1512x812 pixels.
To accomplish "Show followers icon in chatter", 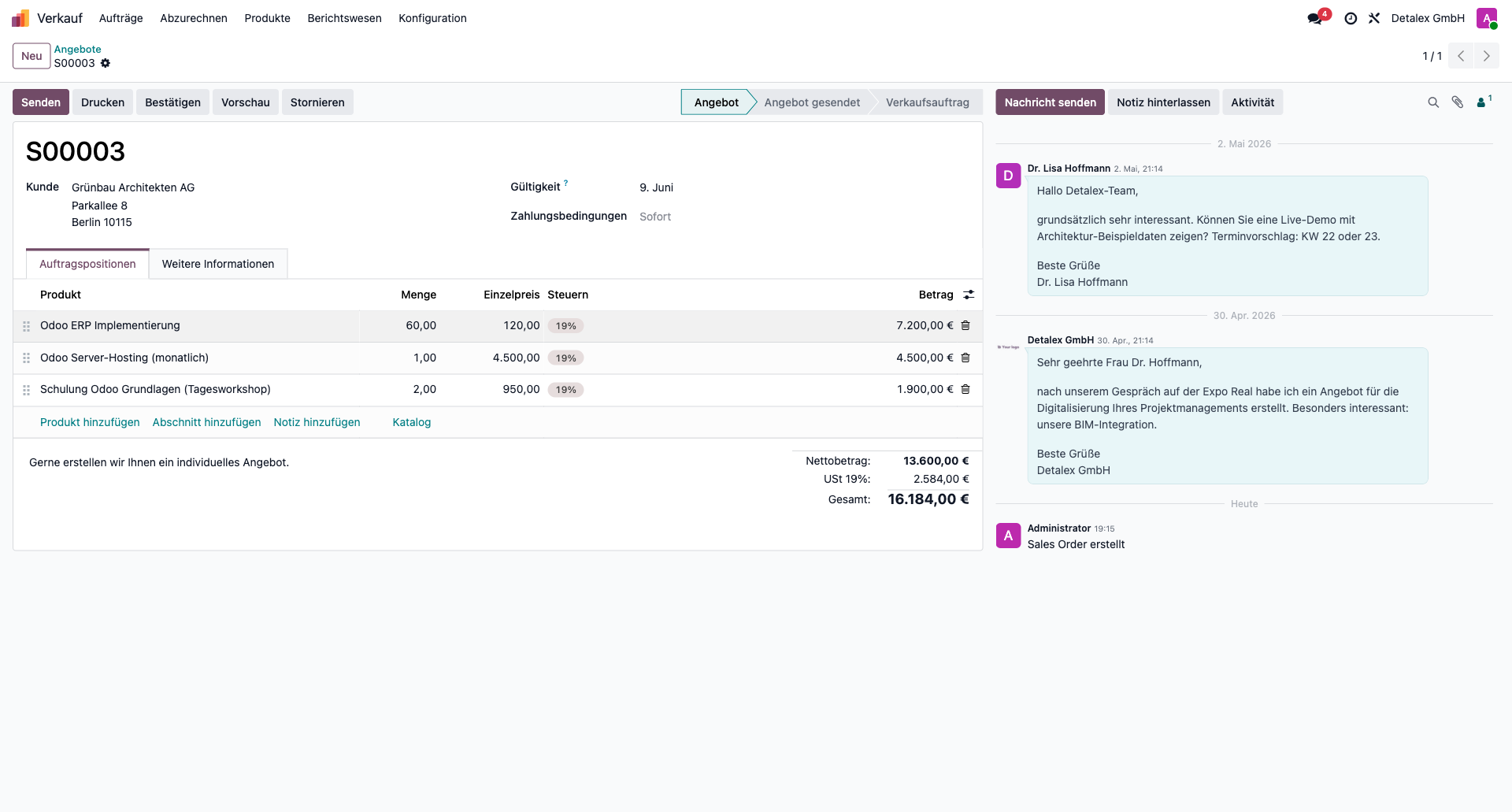I will [x=1484, y=102].
